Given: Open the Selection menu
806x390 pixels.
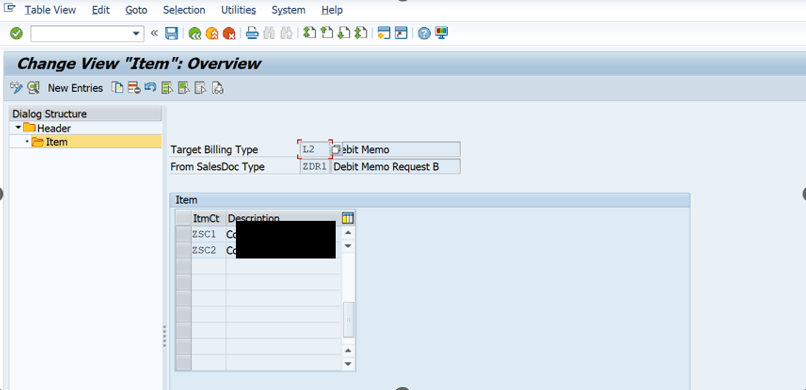Looking at the screenshot, I should pos(184,10).
